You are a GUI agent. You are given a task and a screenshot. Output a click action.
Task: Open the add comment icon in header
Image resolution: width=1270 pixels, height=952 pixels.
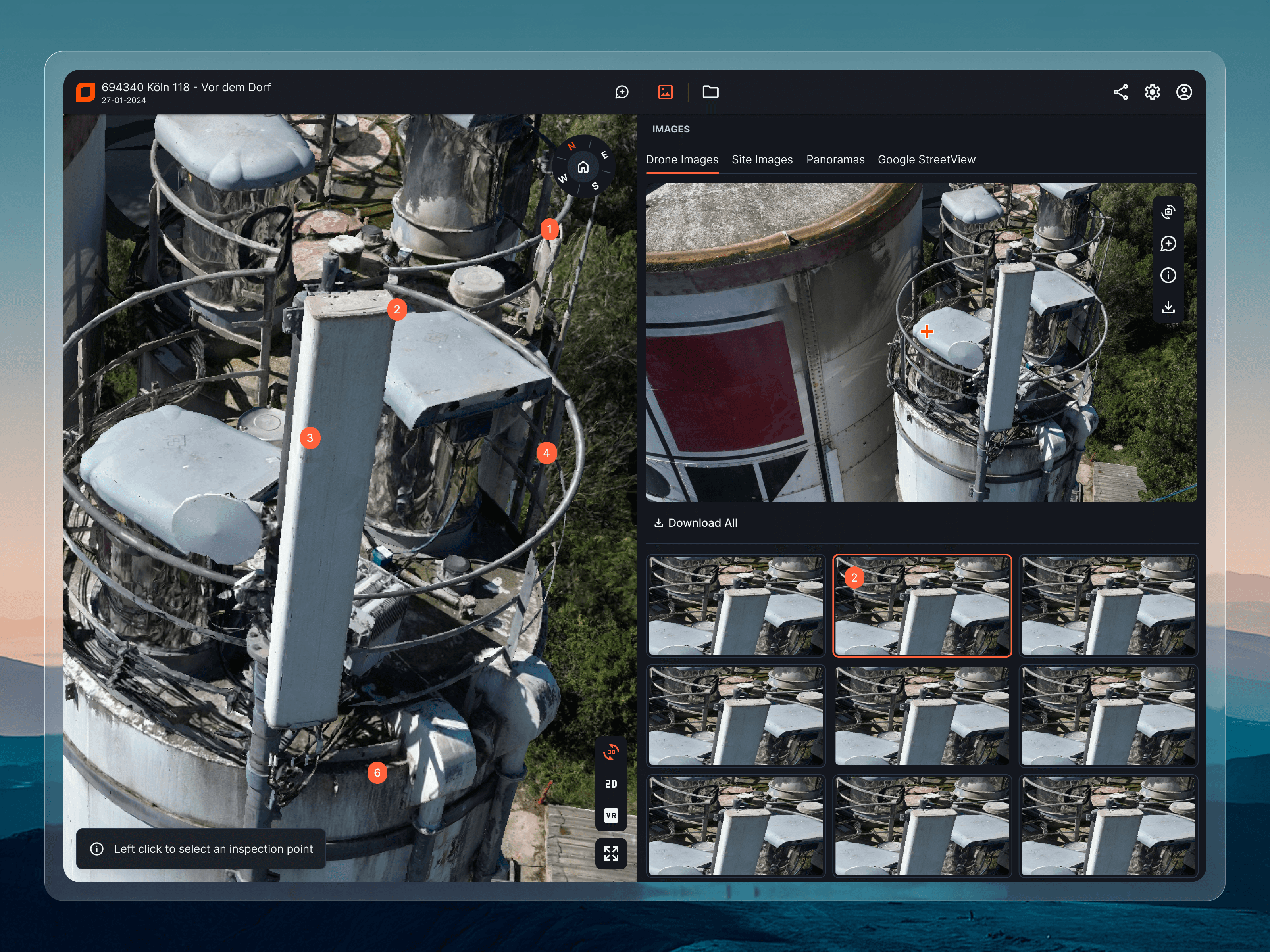tap(622, 92)
